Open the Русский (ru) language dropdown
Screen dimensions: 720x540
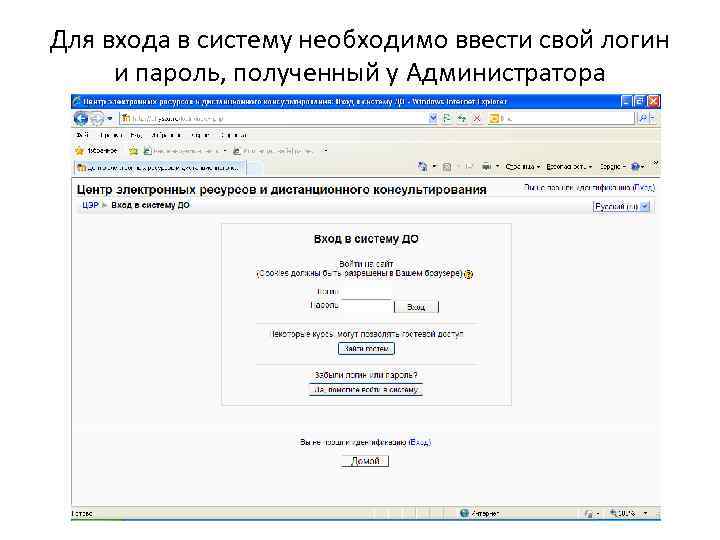click(621, 207)
